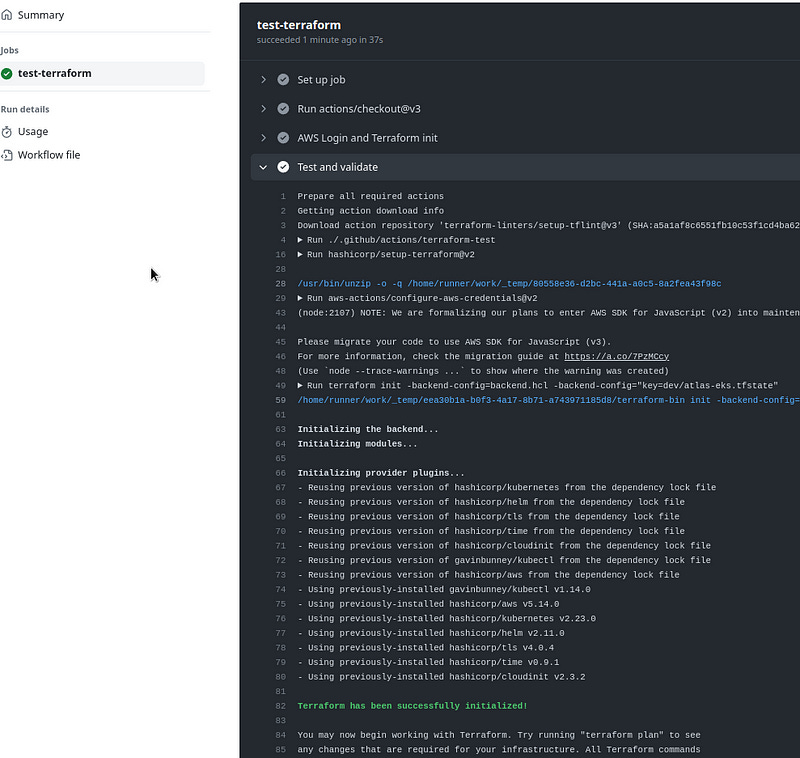The height and width of the screenshot is (758, 800).
Task: Click 'Using previously-installed hashicorp/cloudinit v2.3.2' line
Action: pos(441,676)
